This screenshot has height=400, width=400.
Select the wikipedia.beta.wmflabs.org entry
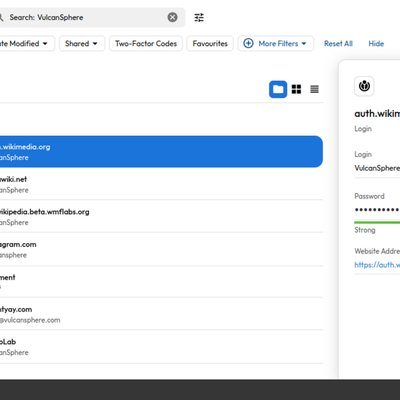tap(161, 217)
